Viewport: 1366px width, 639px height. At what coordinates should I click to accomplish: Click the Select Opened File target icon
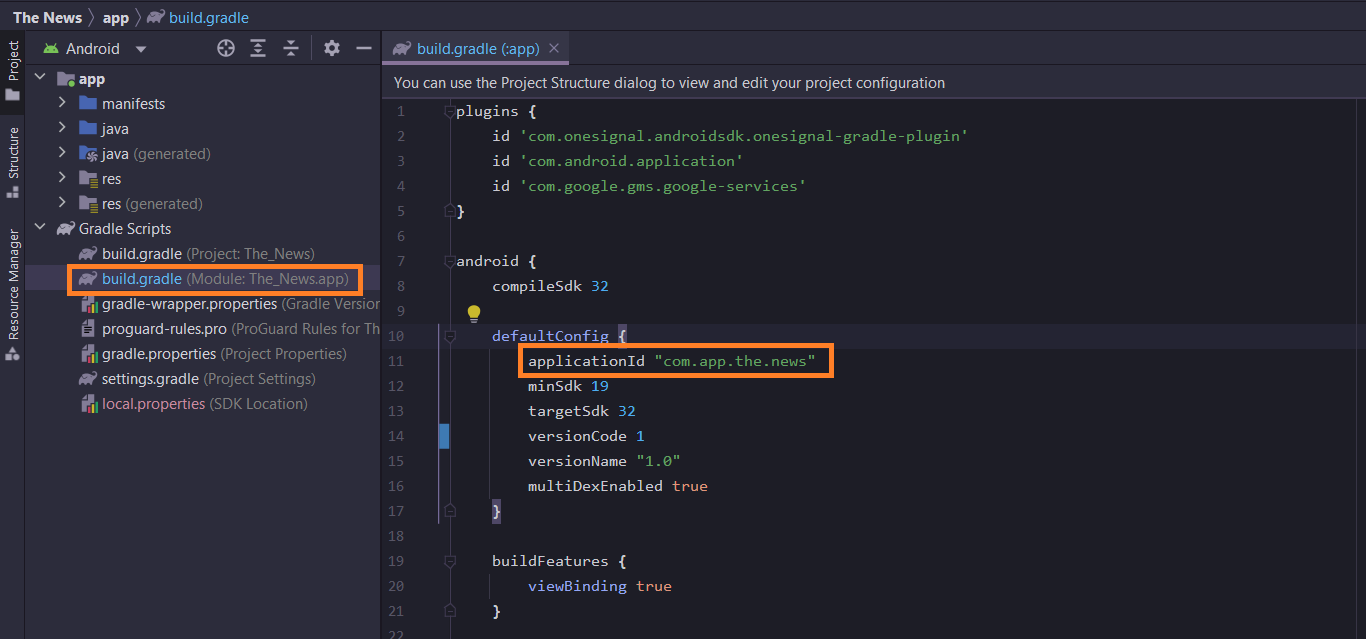click(x=226, y=48)
